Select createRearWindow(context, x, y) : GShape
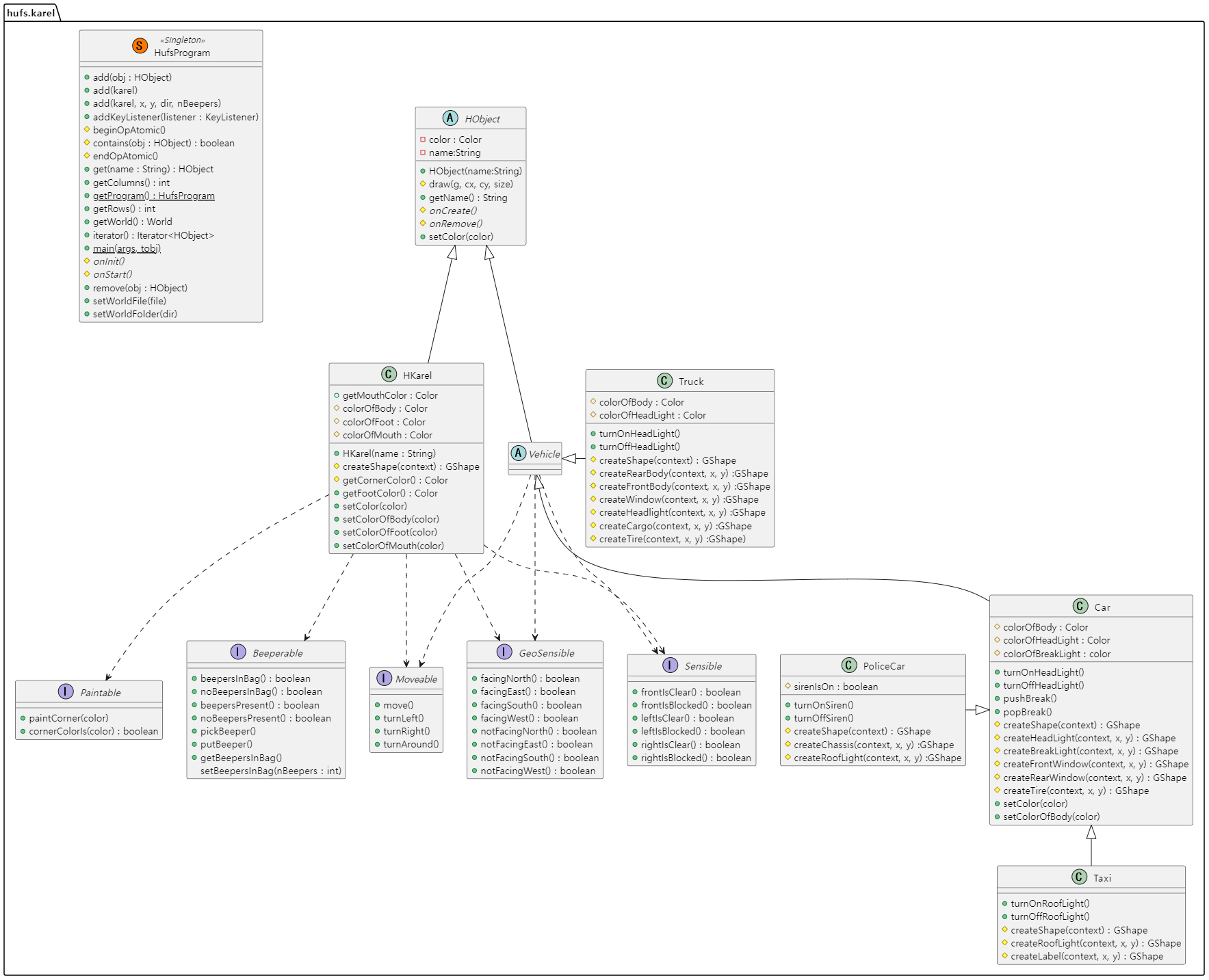This screenshot has height=980, width=1209. [x=1095, y=778]
